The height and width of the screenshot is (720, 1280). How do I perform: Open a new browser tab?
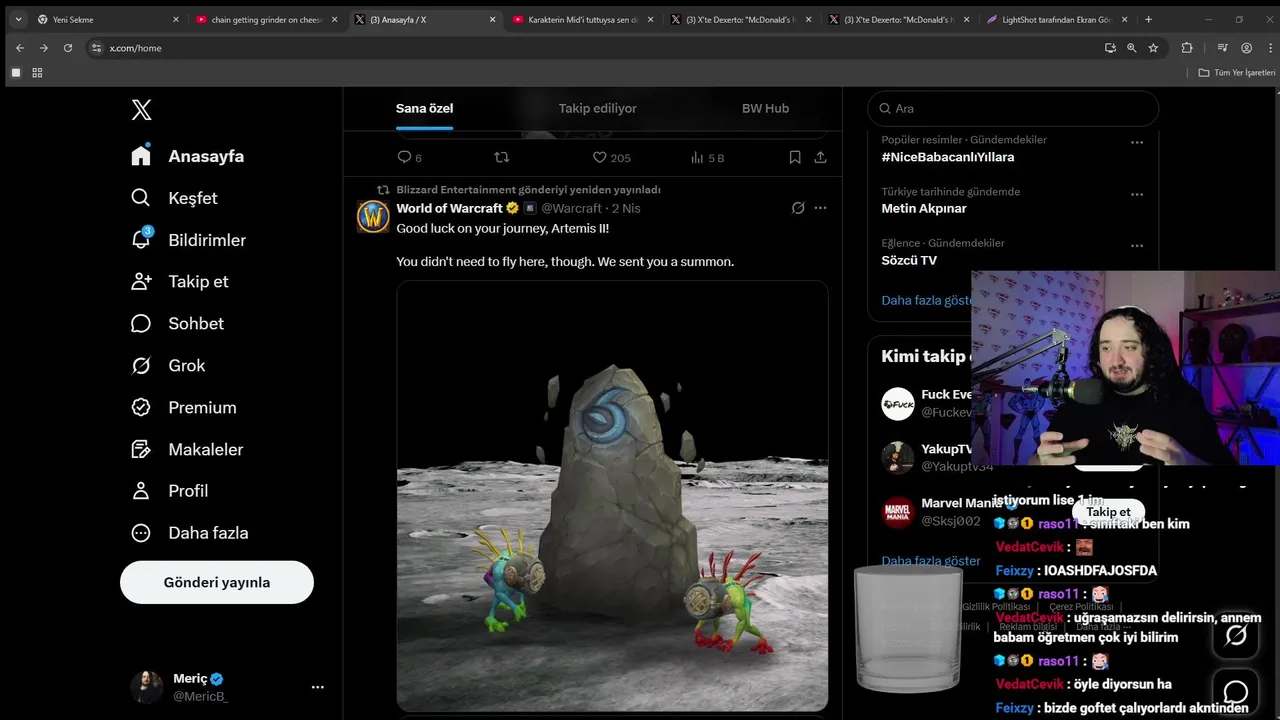(1148, 19)
